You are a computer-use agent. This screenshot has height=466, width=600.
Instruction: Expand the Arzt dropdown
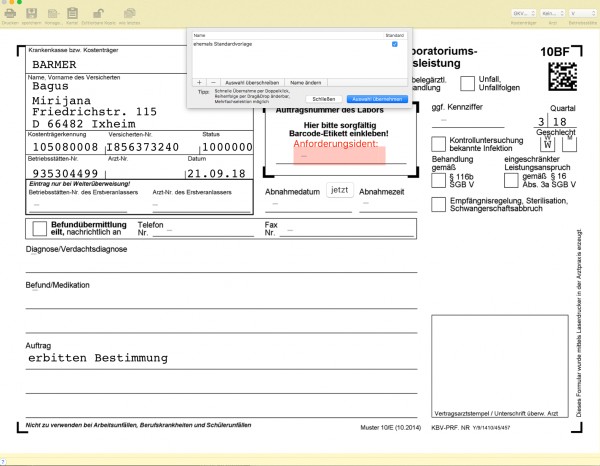[x=553, y=13]
